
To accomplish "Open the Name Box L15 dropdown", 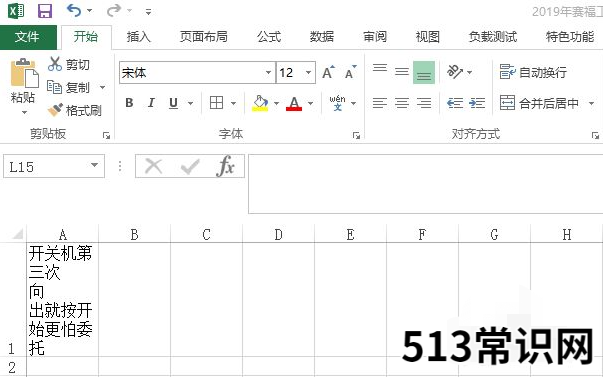I will [94, 165].
